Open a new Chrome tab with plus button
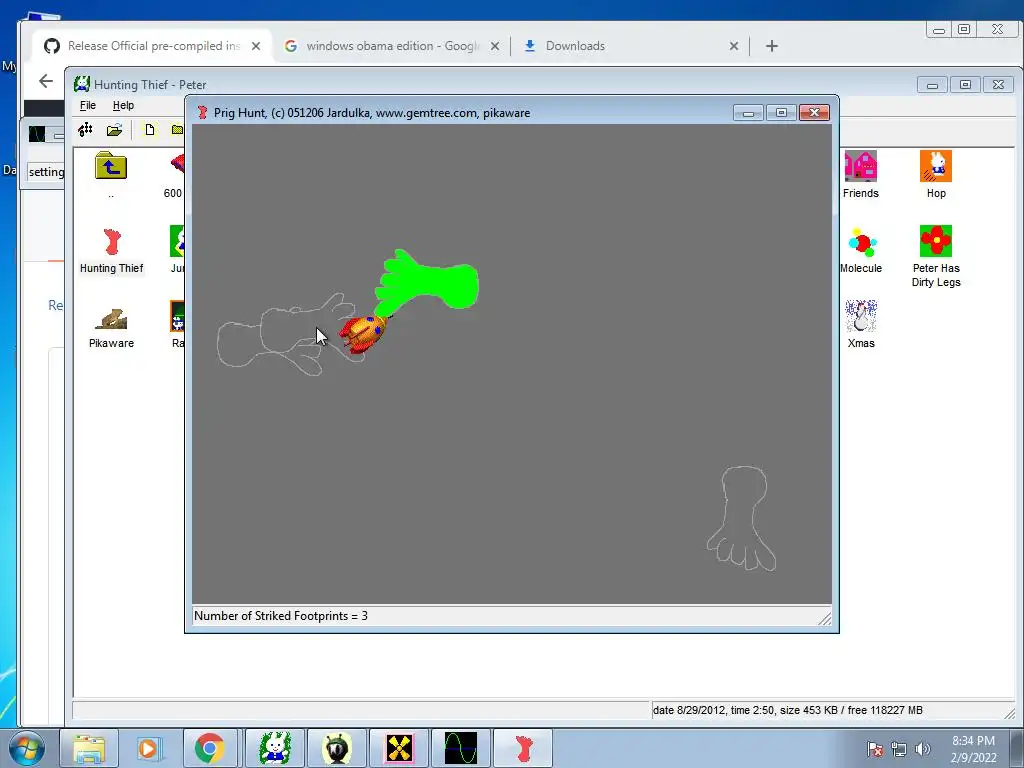Image resolution: width=1024 pixels, height=768 pixels. pyautogui.click(x=772, y=46)
